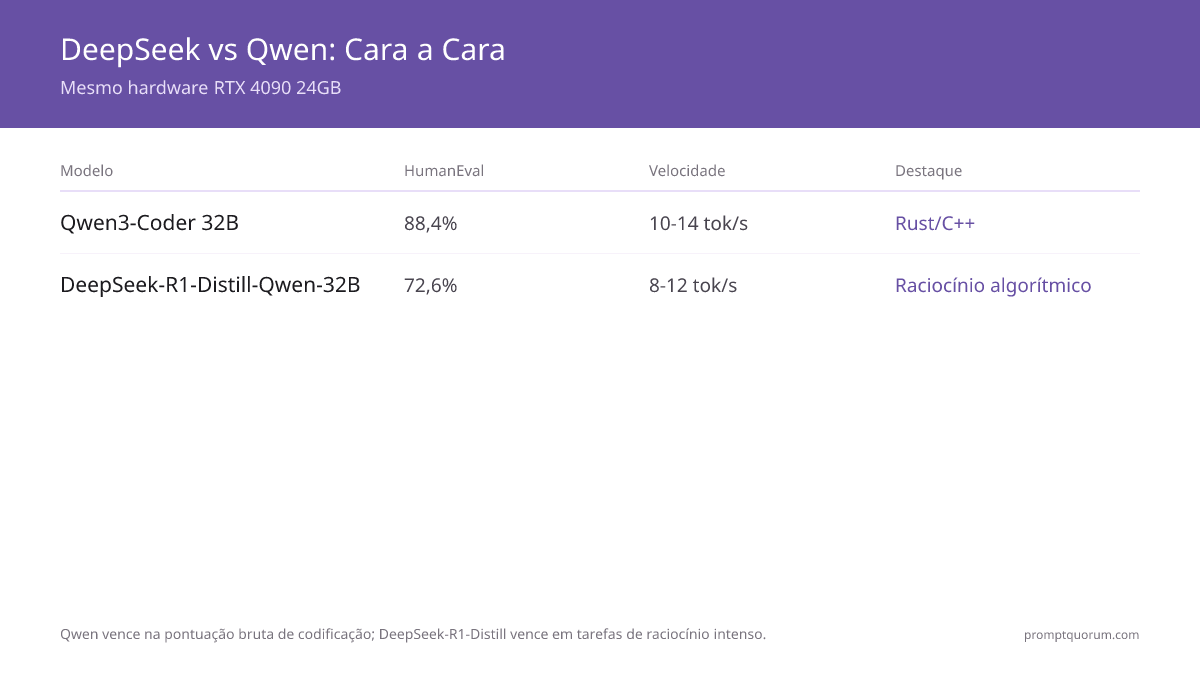Click the footnote beginning "Qwen vence na pontuação"

pyautogui.click(x=413, y=634)
